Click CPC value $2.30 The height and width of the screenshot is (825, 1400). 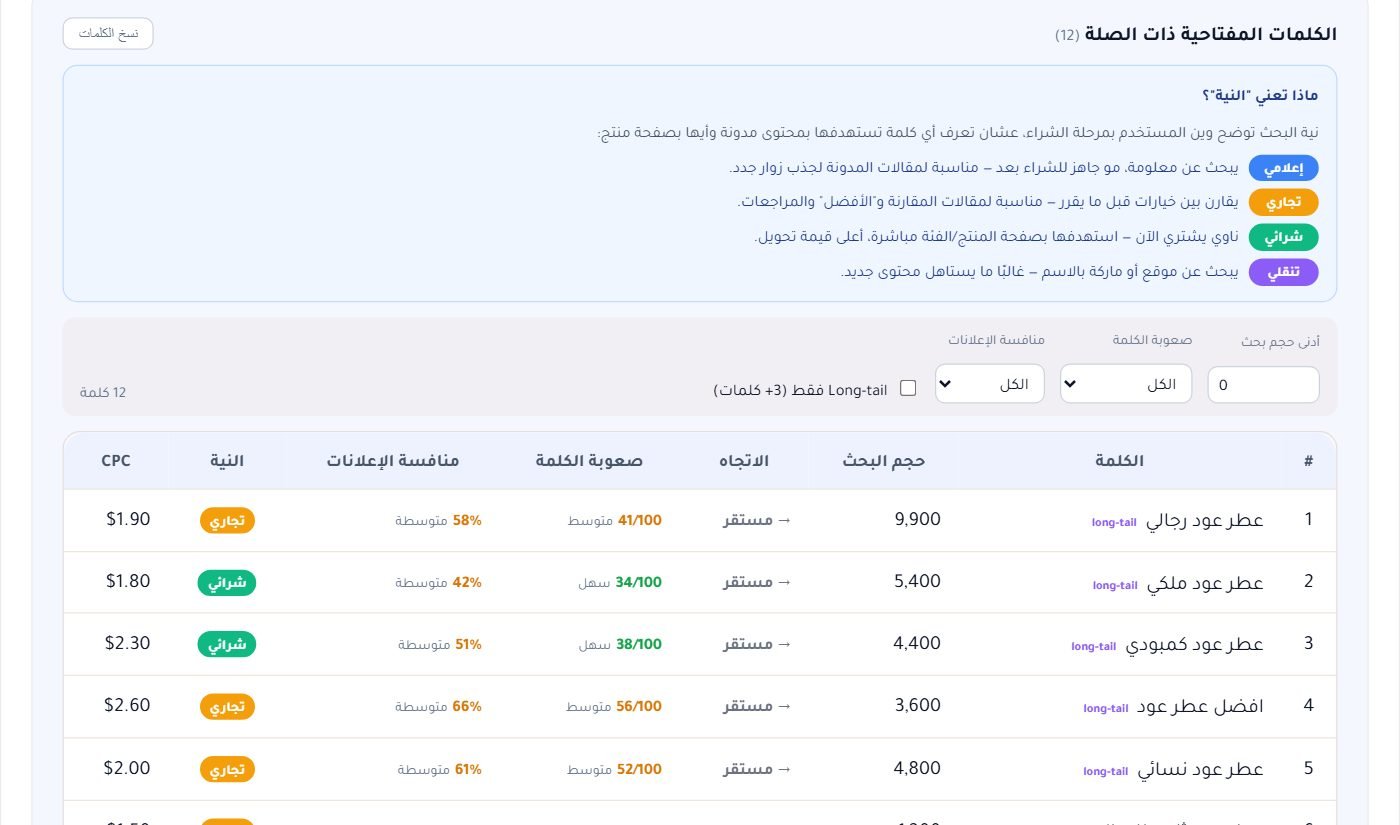click(127, 643)
